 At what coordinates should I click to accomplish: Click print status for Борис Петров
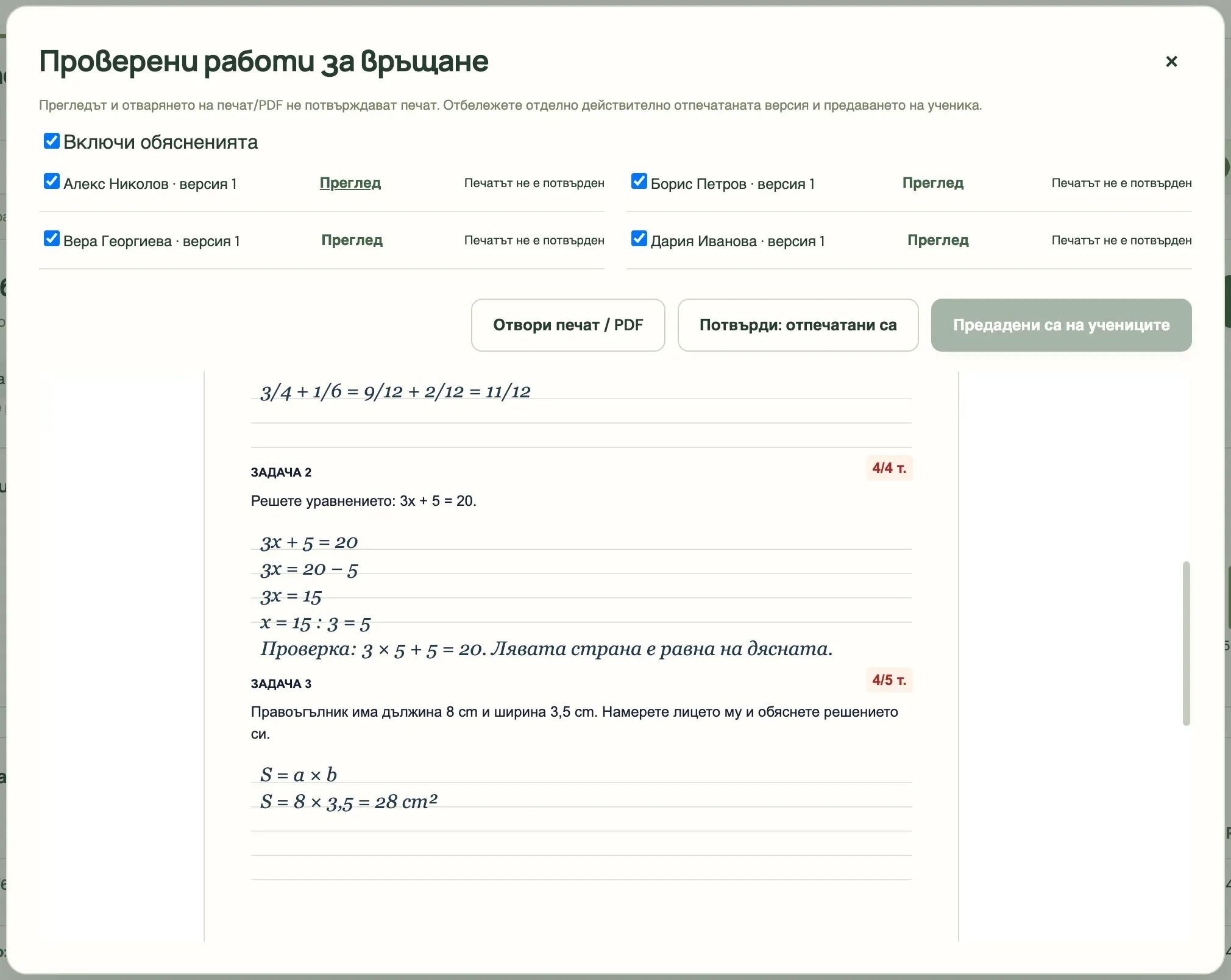tap(1121, 183)
